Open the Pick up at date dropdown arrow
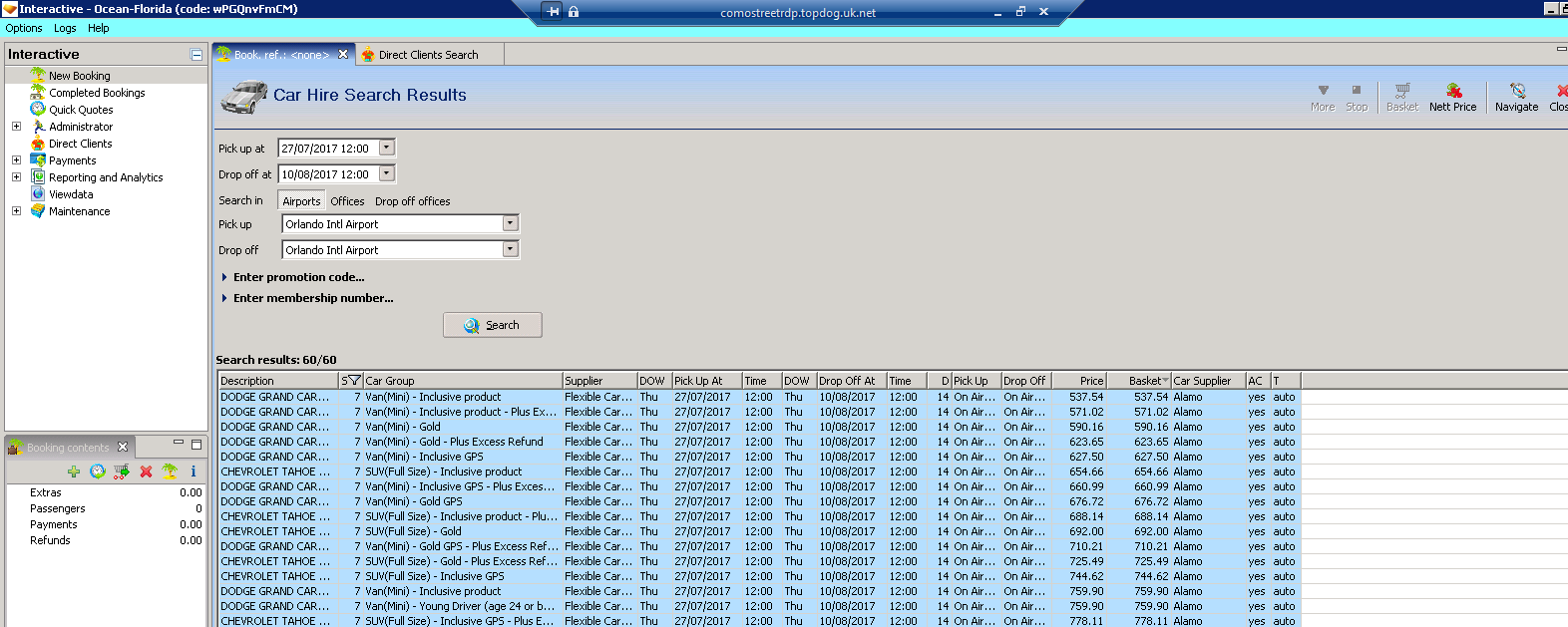This screenshot has width=1568, height=627. [x=387, y=148]
